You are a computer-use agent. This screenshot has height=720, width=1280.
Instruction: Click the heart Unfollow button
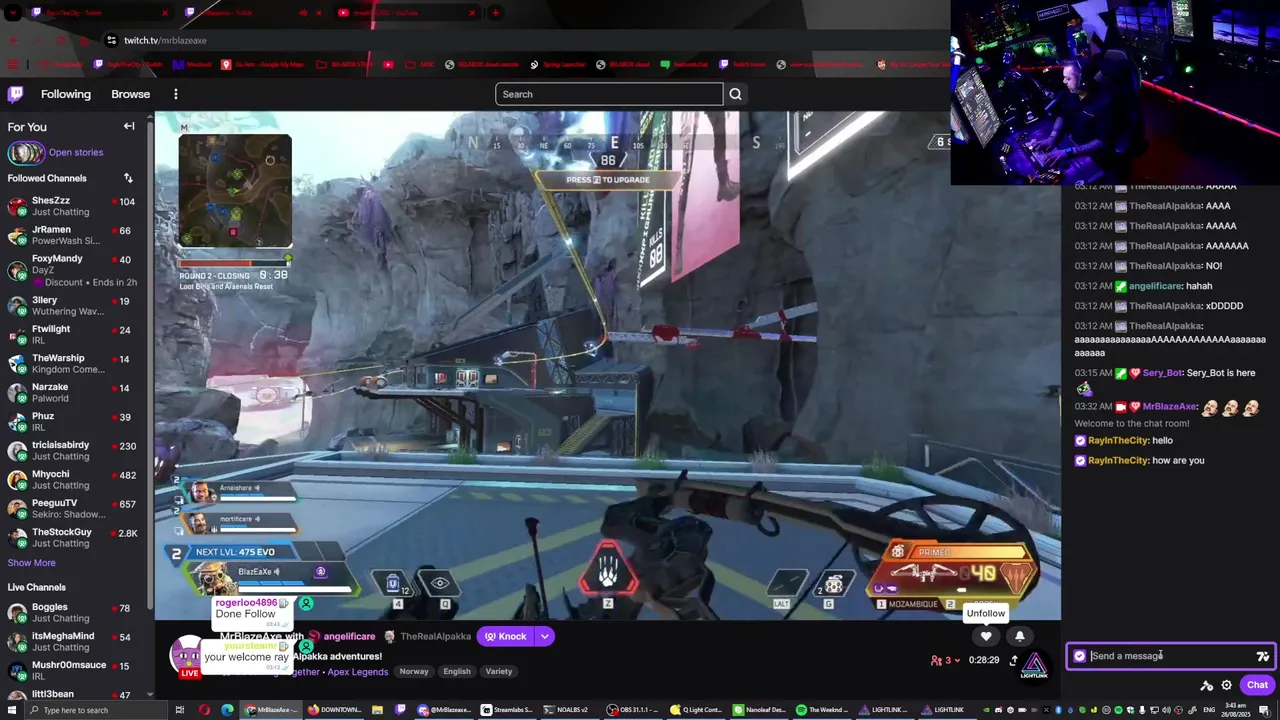[986, 636]
